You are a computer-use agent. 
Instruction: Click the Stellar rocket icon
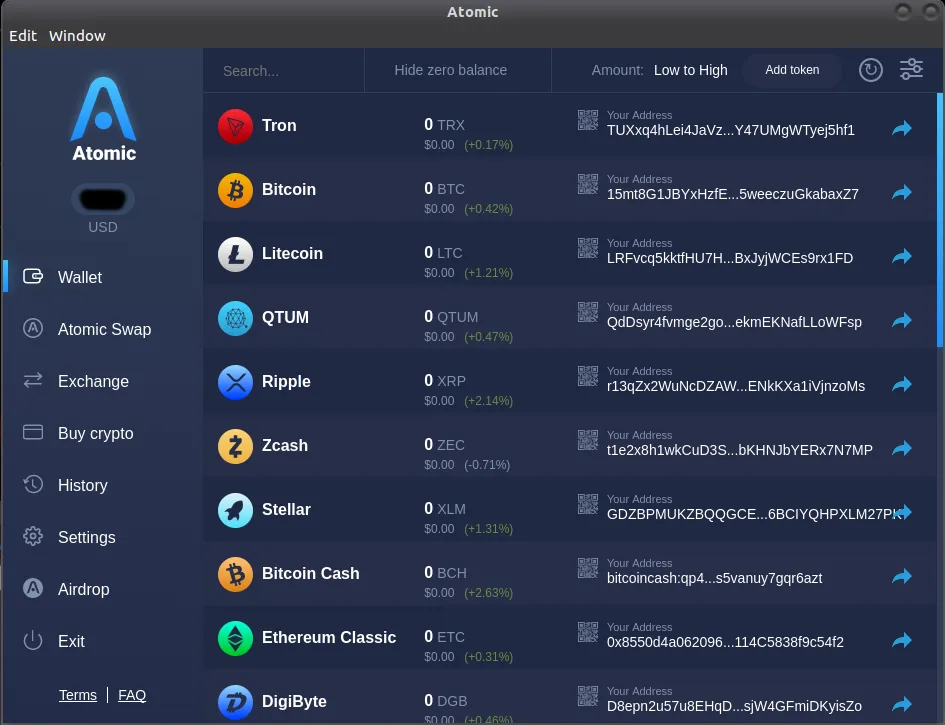click(235, 510)
